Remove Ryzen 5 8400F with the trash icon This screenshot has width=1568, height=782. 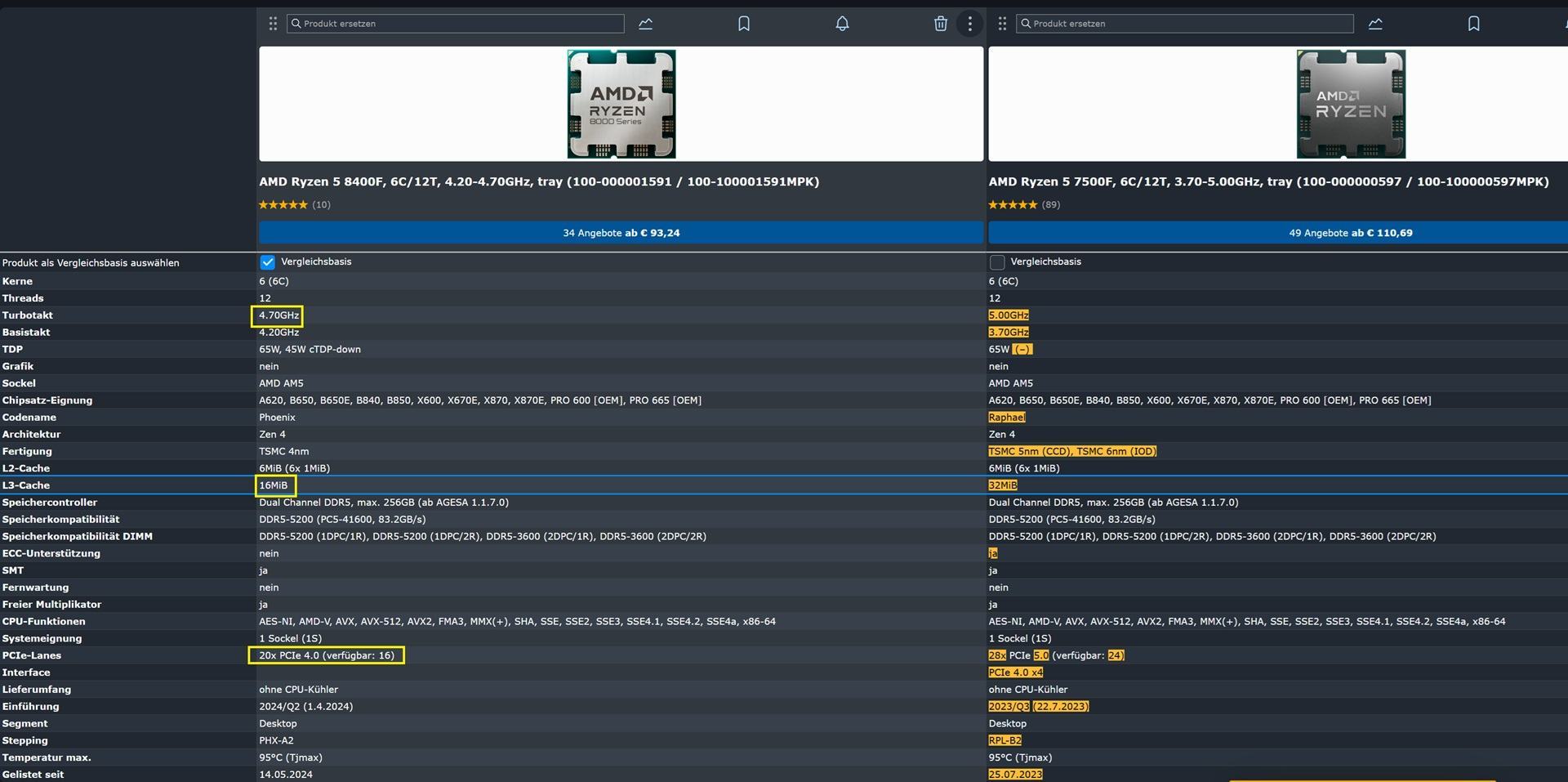(940, 24)
